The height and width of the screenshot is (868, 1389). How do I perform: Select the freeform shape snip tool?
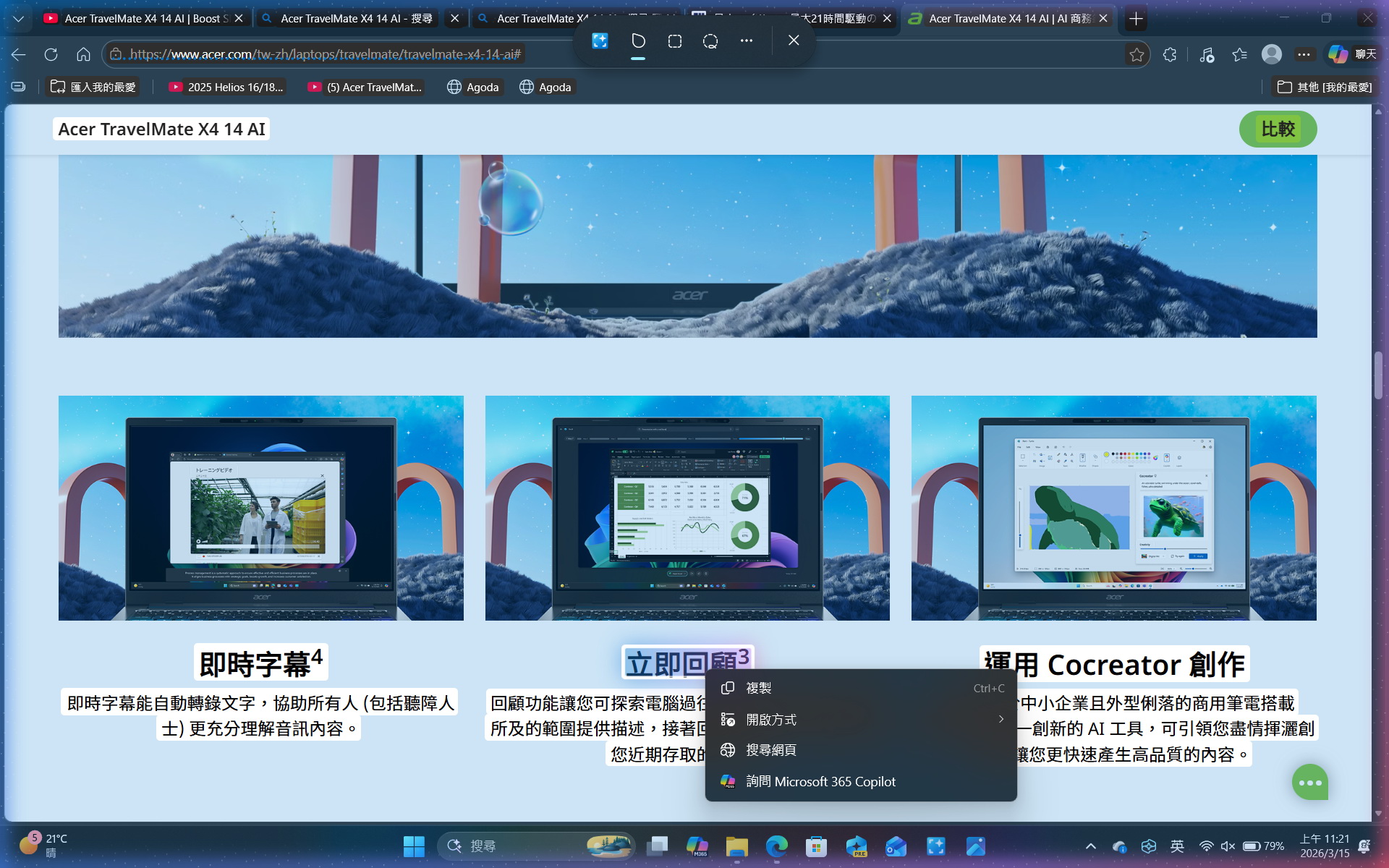point(637,41)
